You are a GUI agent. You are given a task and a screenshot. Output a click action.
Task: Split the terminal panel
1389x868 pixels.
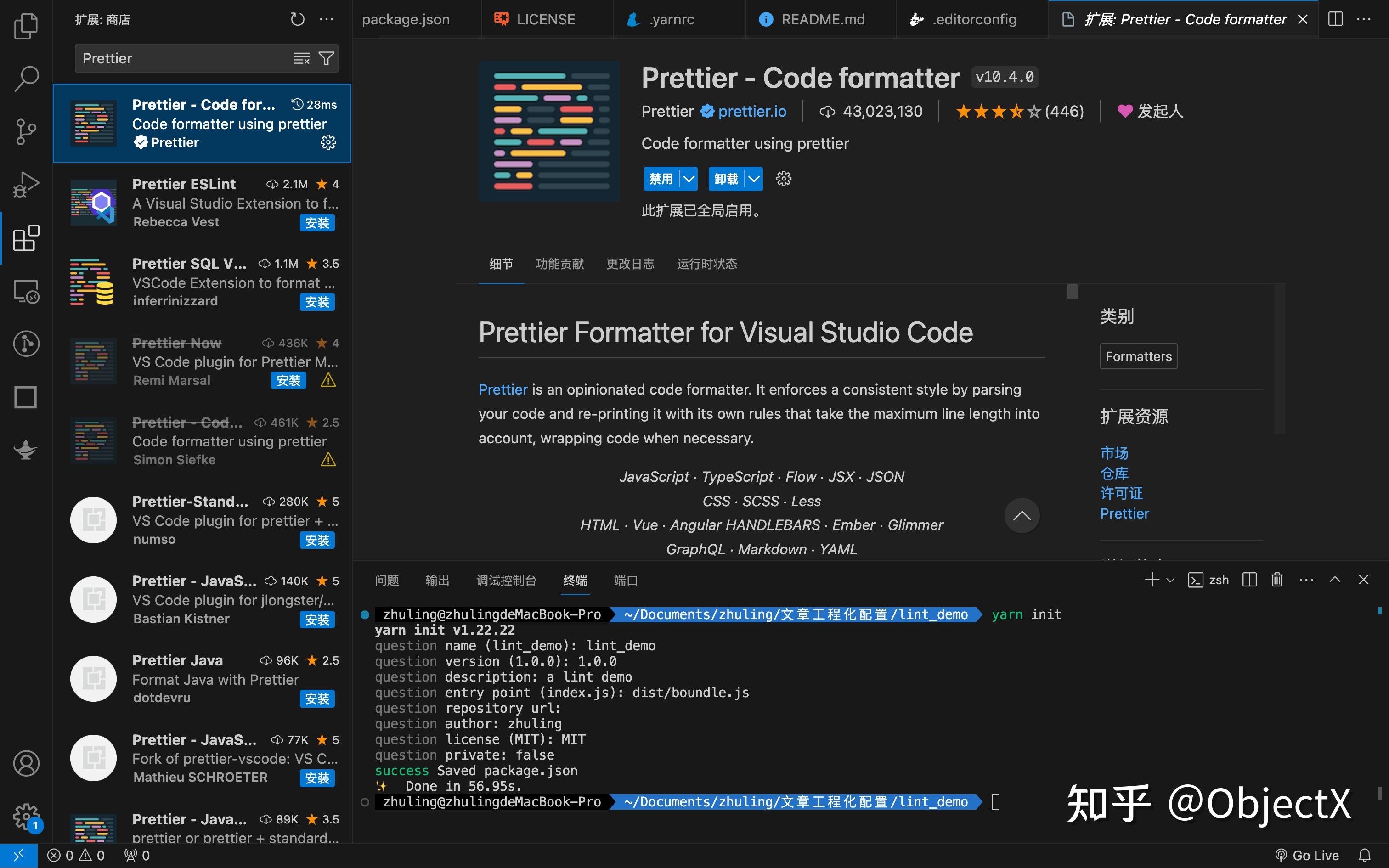1249,580
